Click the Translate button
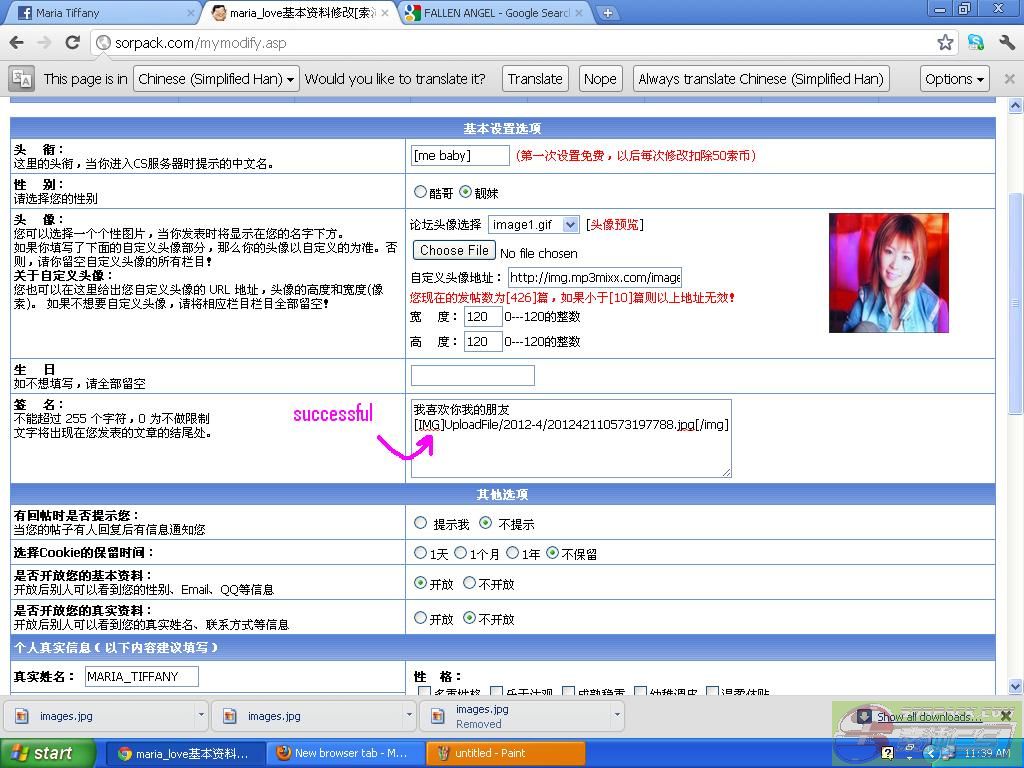This screenshot has height=768, width=1024. (534, 79)
